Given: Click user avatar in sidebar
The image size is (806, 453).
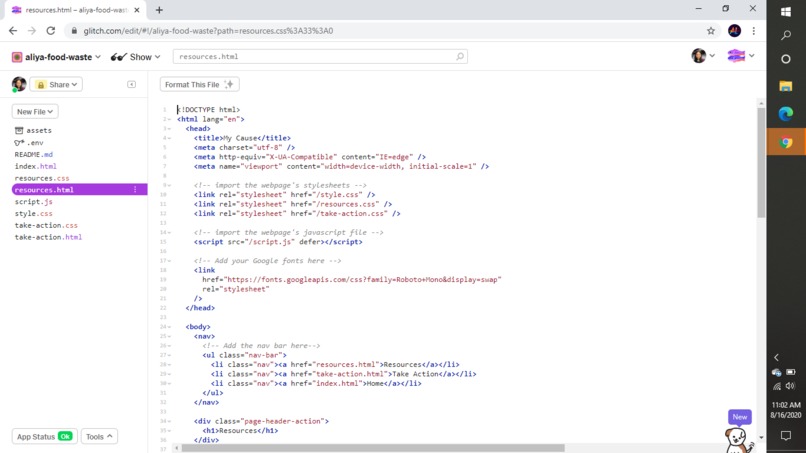Looking at the screenshot, I should pyautogui.click(x=19, y=84).
